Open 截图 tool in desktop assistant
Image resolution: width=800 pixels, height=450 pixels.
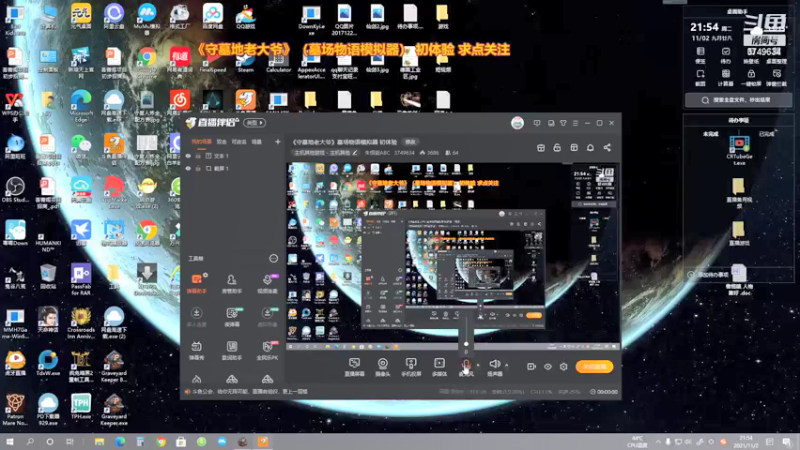click(701, 78)
